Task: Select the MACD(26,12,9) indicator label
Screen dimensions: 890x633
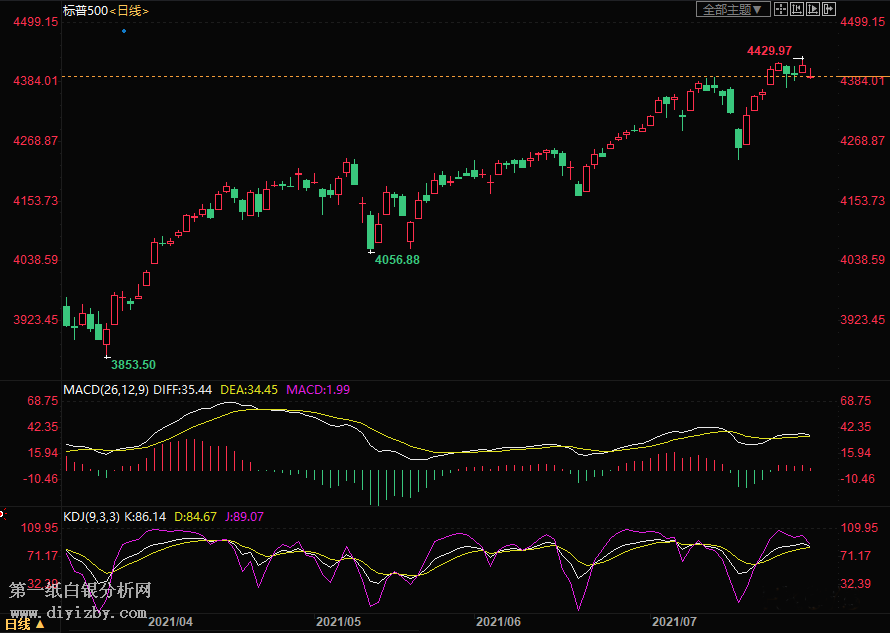Action: click(x=105, y=389)
